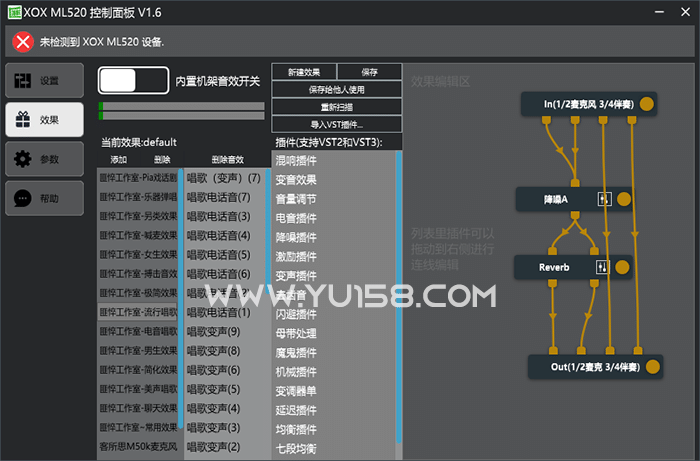Select the 乐器弹唱 effect group

[138, 197]
